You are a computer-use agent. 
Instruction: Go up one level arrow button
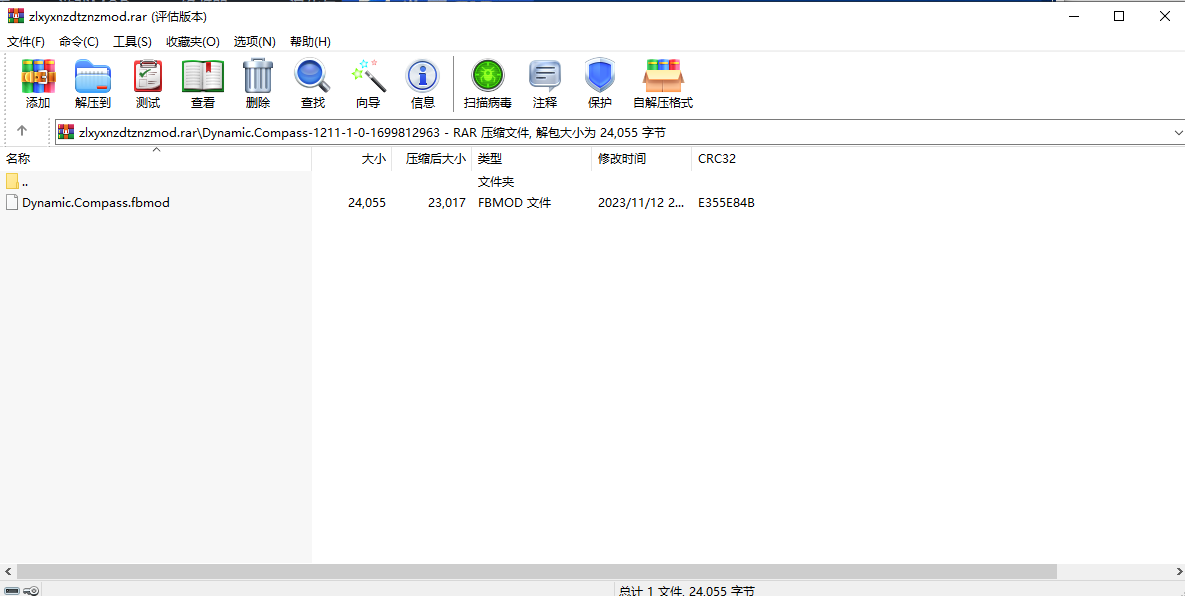tap(22, 132)
